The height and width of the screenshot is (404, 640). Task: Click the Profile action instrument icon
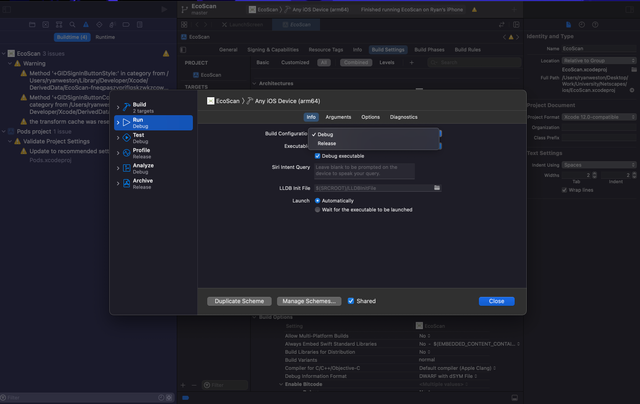(127, 153)
